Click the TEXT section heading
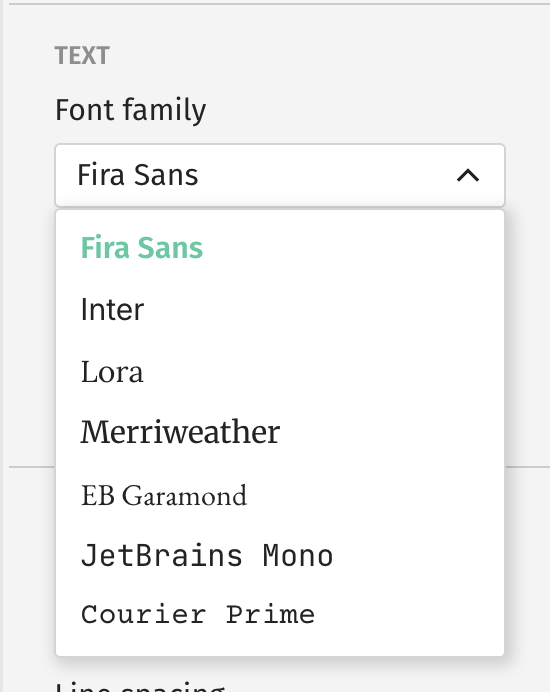This screenshot has height=692, width=550. [x=82, y=56]
